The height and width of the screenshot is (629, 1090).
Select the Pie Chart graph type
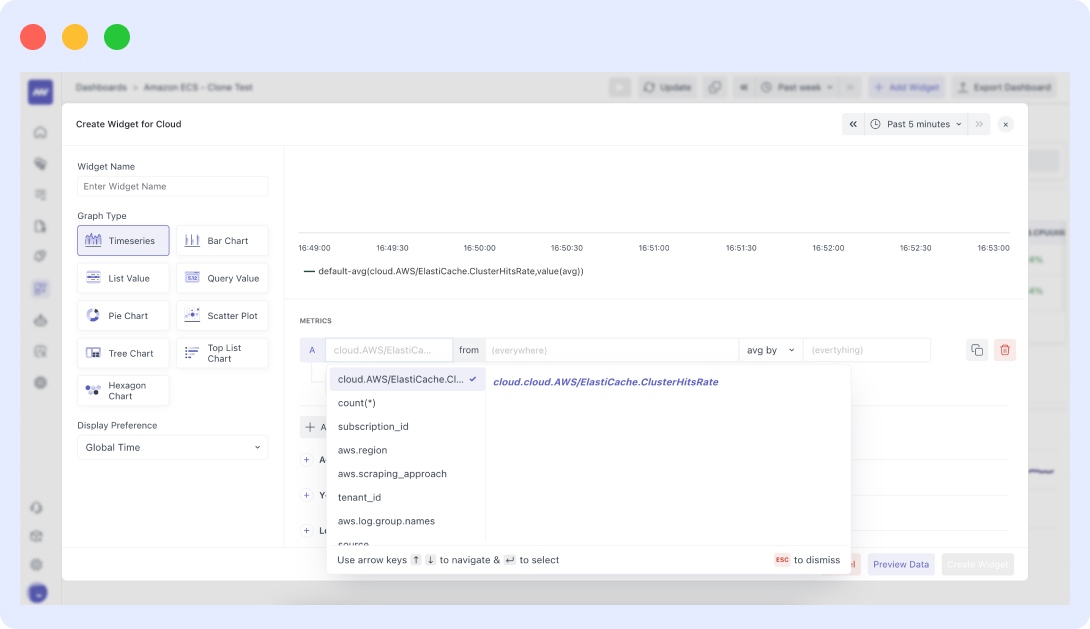click(123, 315)
